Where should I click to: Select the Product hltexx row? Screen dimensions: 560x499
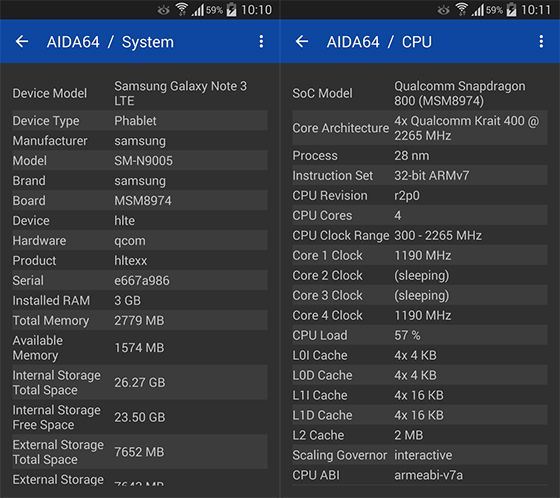tap(140, 261)
